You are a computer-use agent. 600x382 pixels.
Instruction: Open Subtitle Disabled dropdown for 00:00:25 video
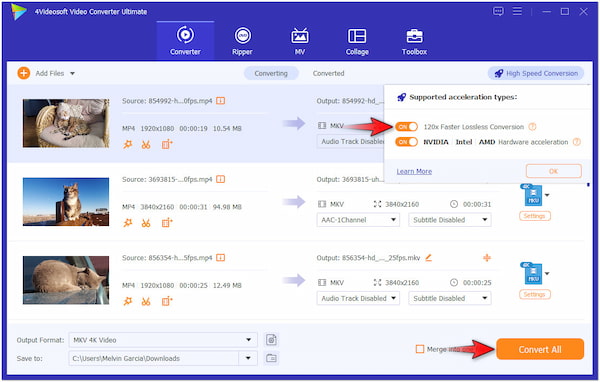point(450,298)
